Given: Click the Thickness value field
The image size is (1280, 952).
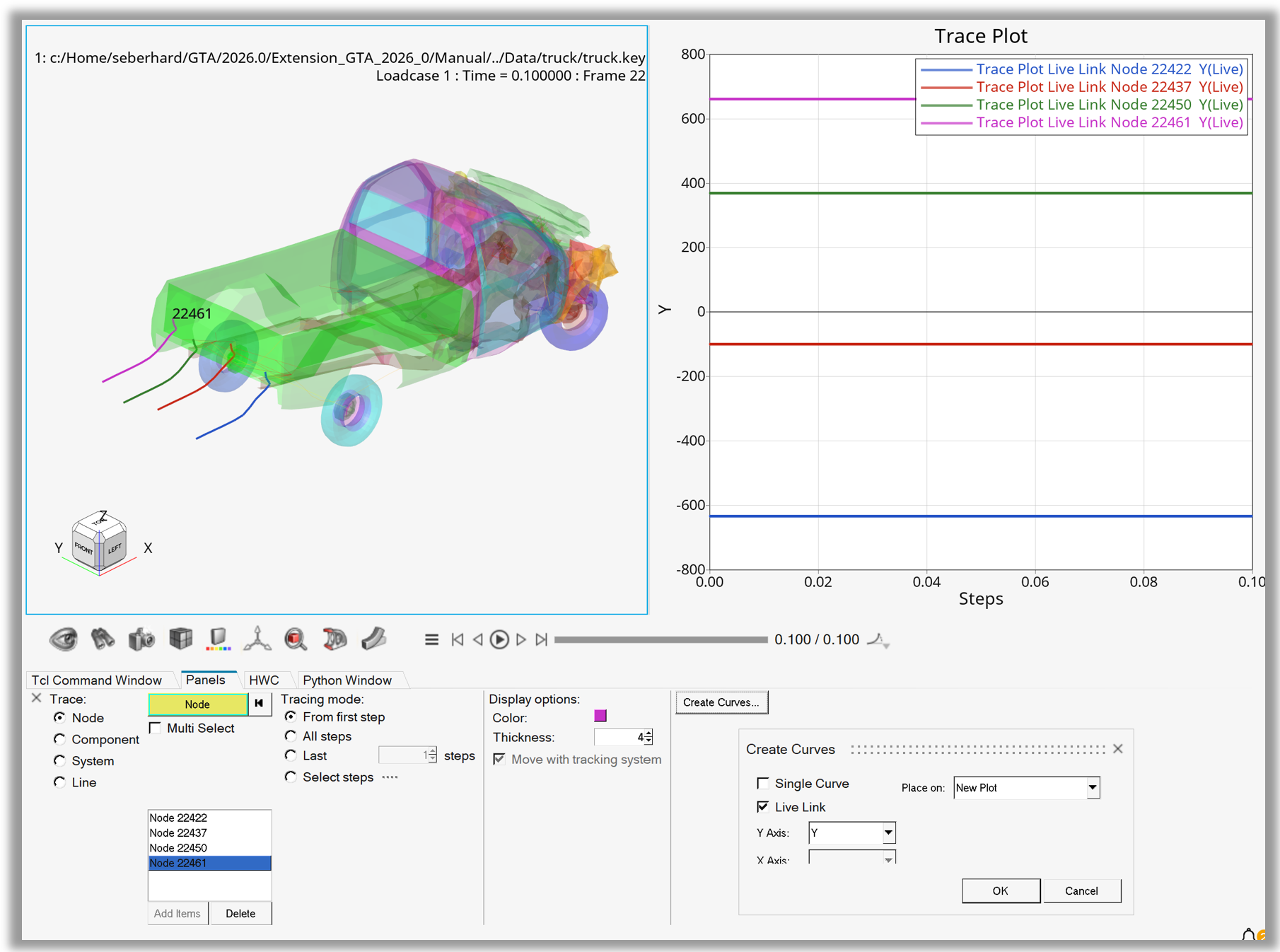Looking at the screenshot, I should click(619, 737).
